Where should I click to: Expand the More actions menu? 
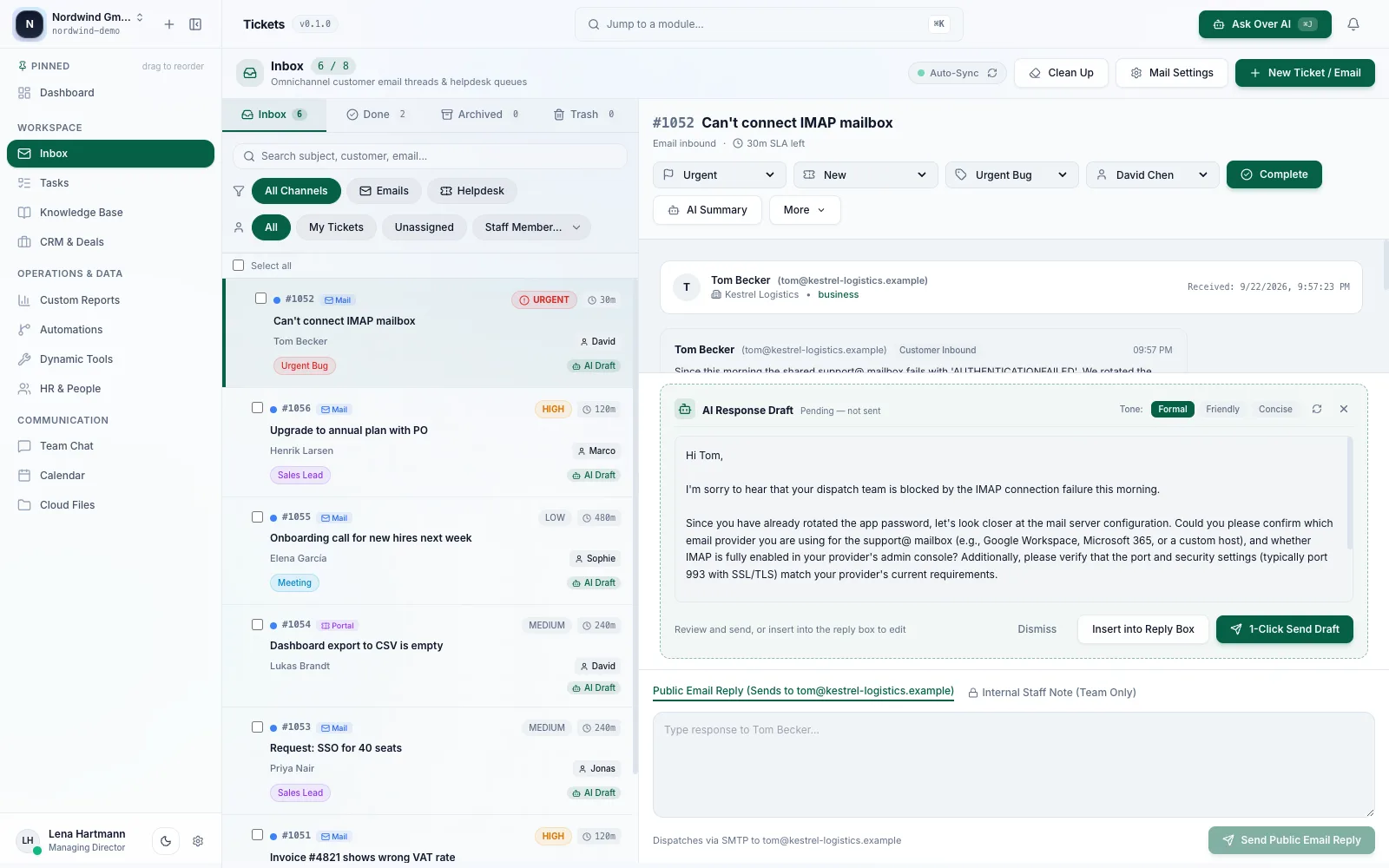(805, 210)
